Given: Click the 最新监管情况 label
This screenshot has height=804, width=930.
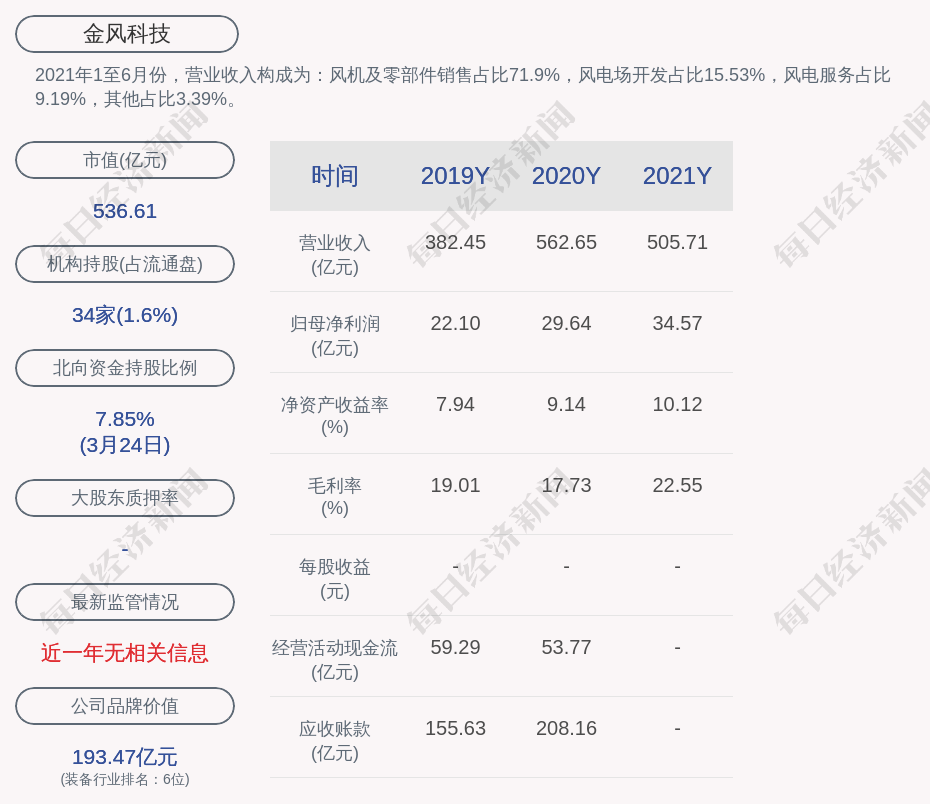Looking at the screenshot, I should click(x=125, y=602).
